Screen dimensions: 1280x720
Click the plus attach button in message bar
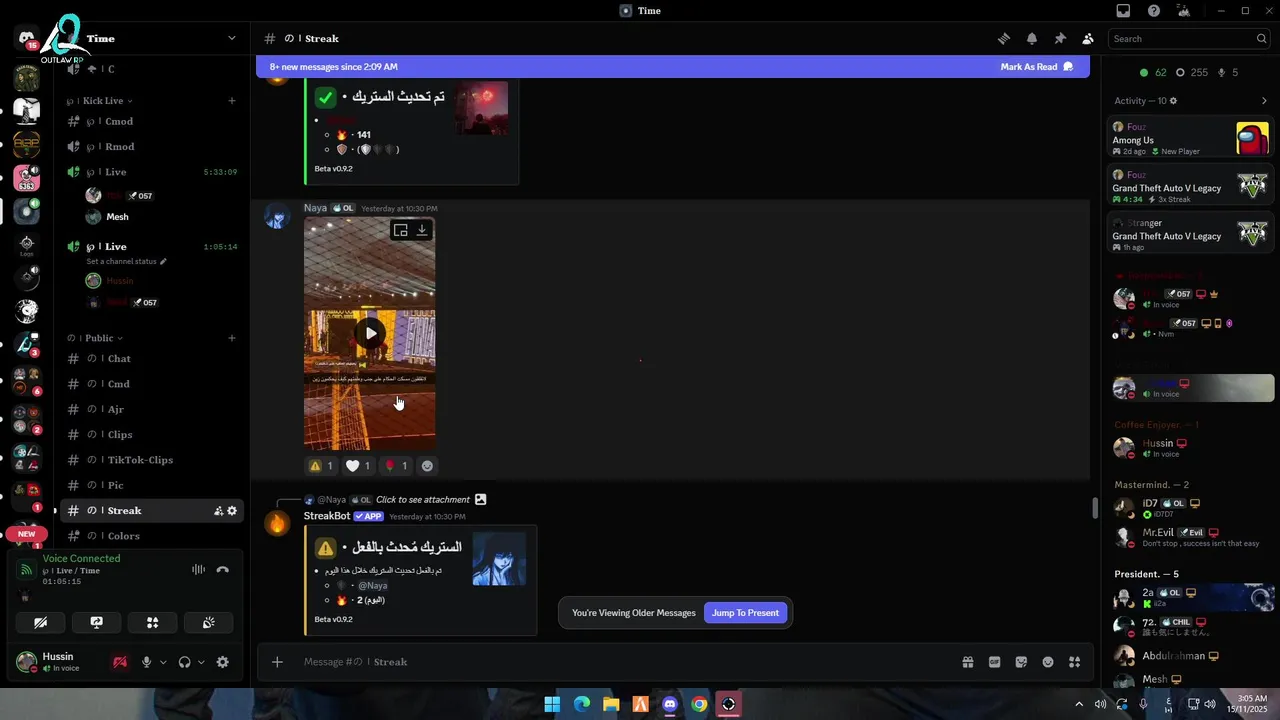(x=277, y=662)
